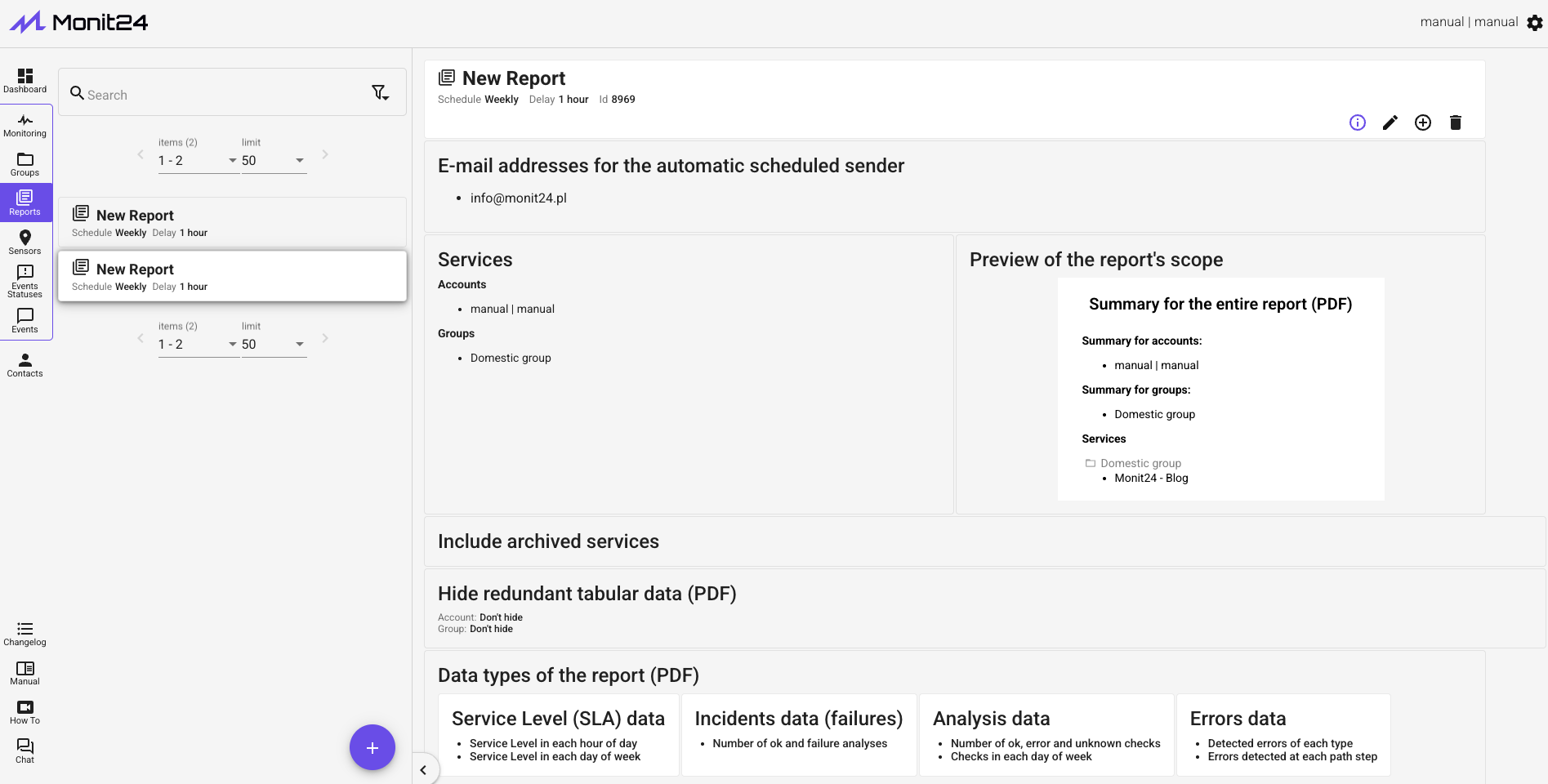
Task: Open the bottom limit 50 dropdown
Action: [273, 345]
